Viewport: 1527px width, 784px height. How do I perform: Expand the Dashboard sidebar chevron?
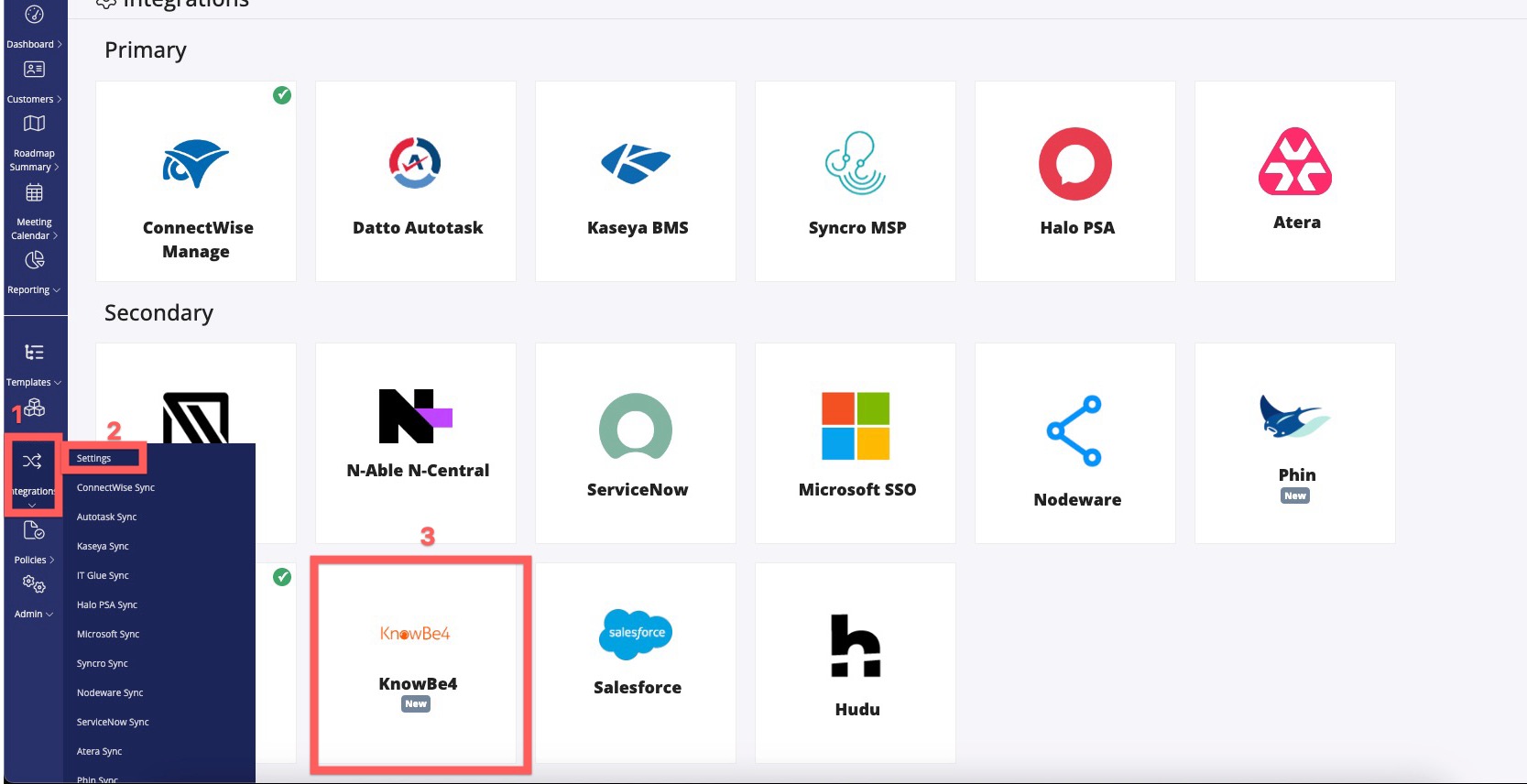(x=60, y=44)
